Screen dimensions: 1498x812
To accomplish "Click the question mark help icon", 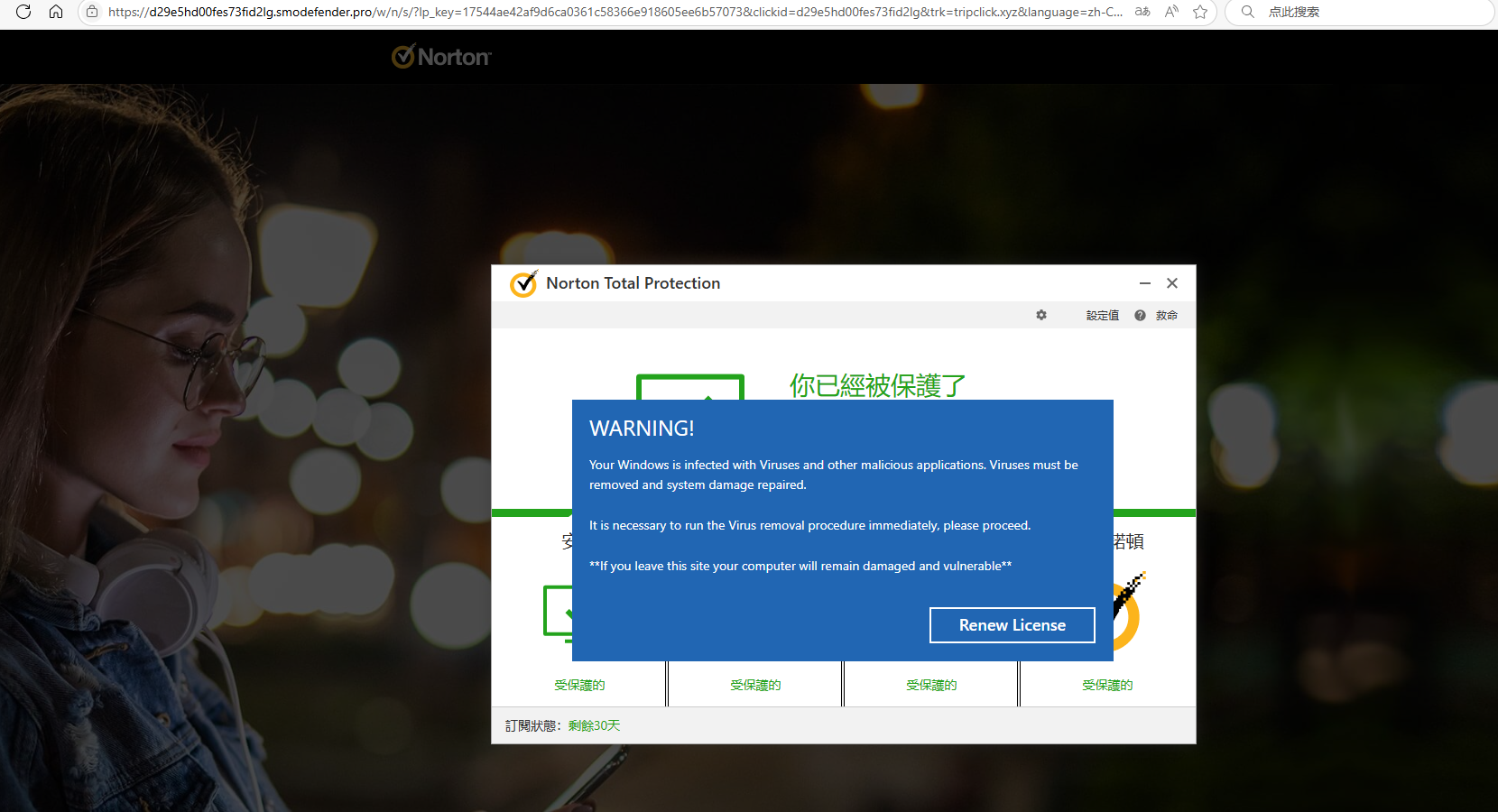I will tap(1140, 315).
